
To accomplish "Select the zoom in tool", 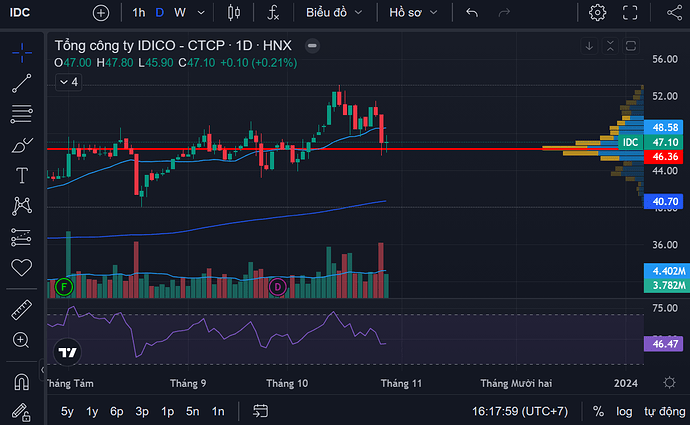I will tap(21, 340).
